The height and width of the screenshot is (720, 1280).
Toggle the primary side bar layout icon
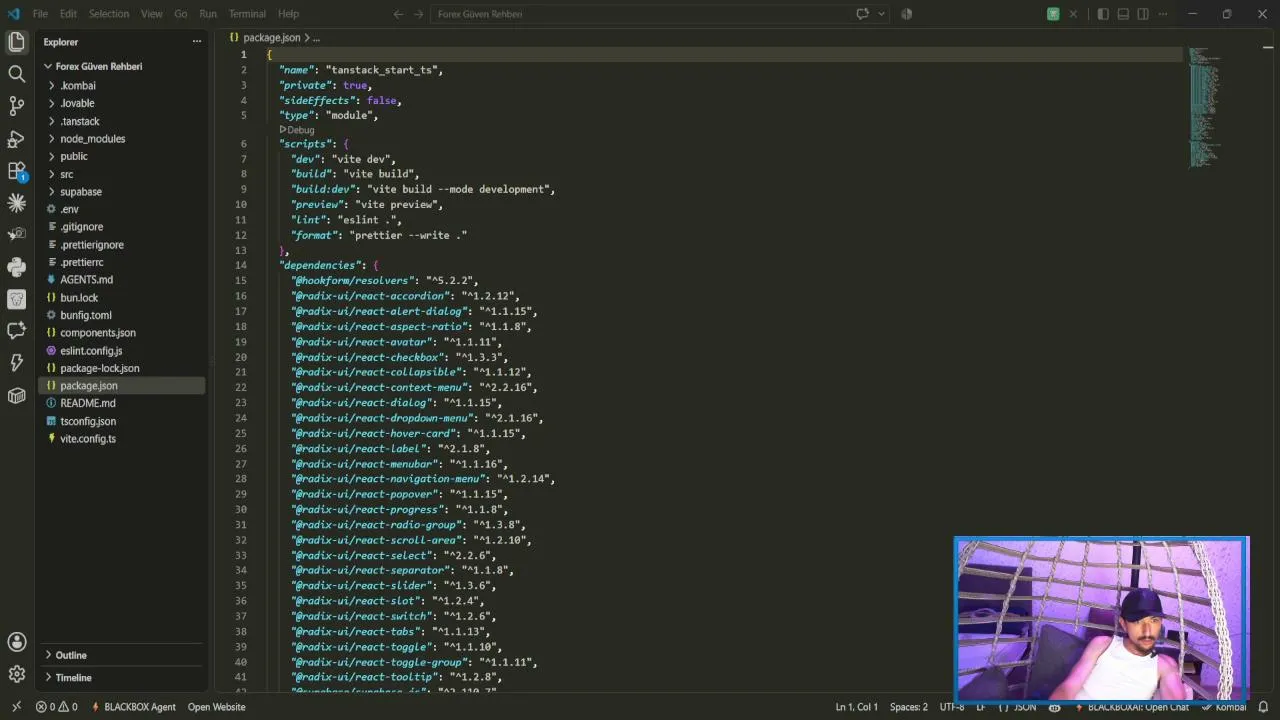tap(1103, 14)
